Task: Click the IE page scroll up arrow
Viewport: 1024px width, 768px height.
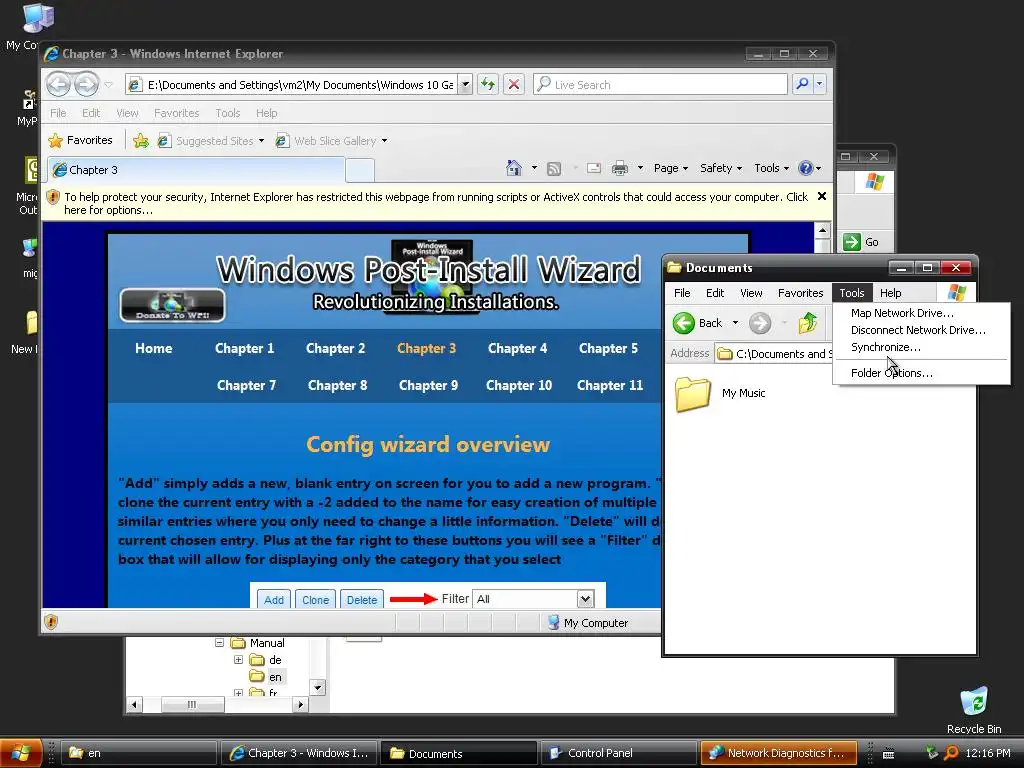Action: (x=822, y=231)
